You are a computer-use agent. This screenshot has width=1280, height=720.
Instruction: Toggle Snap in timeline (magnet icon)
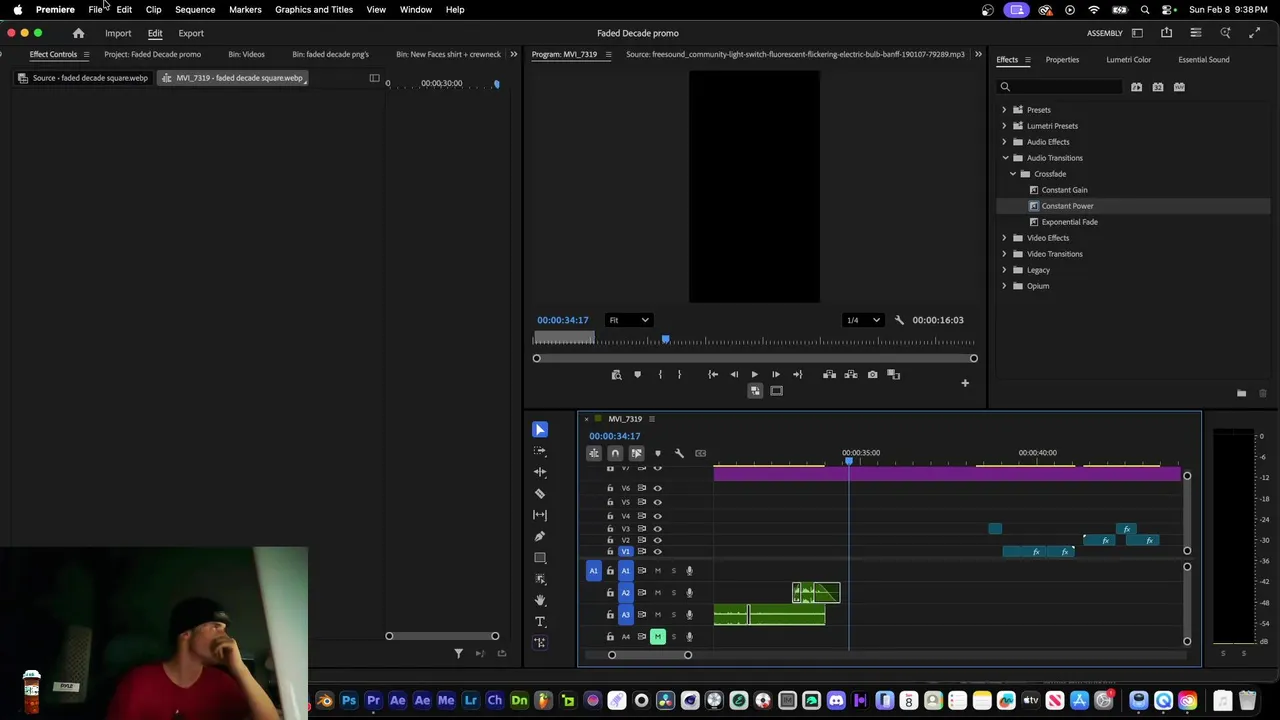pyautogui.click(x=615, y=454)
